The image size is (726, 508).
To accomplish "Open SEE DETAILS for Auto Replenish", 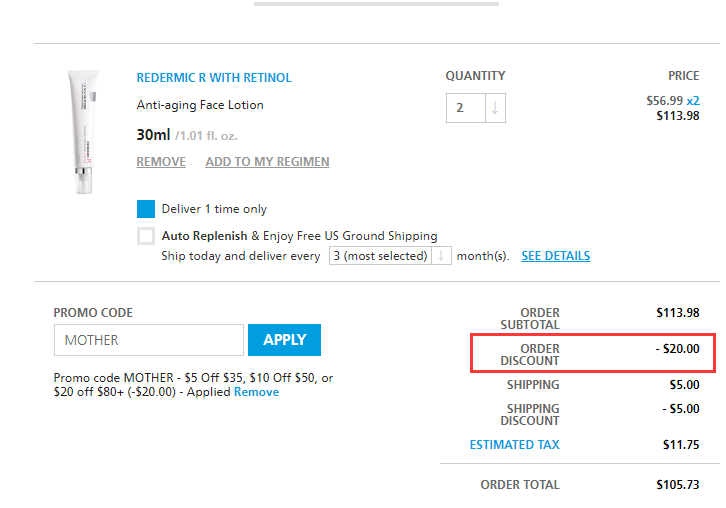I will (x=555, y=256).
